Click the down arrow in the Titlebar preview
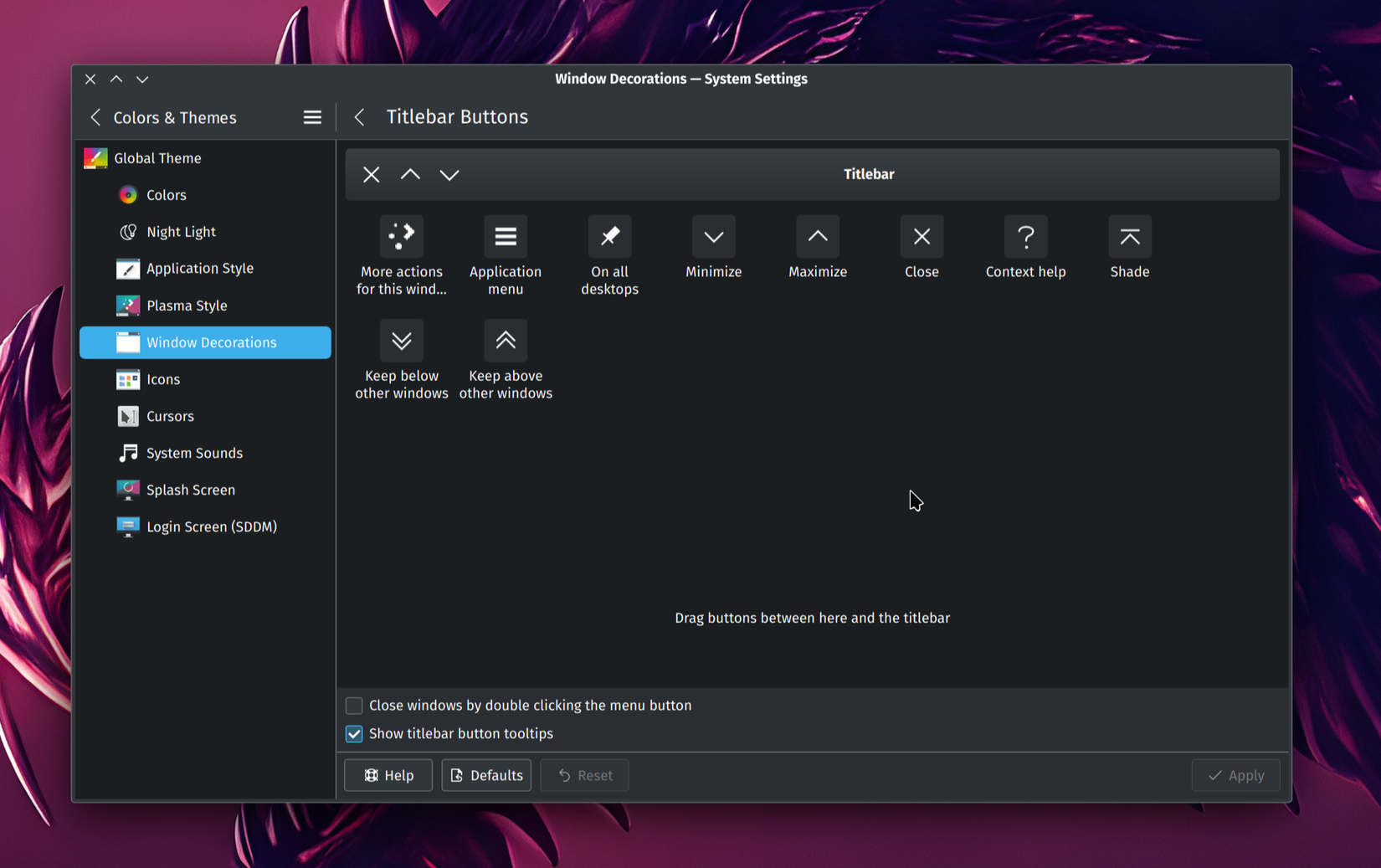The height and width of the screenshot is (868, 1381). point(449,174)
